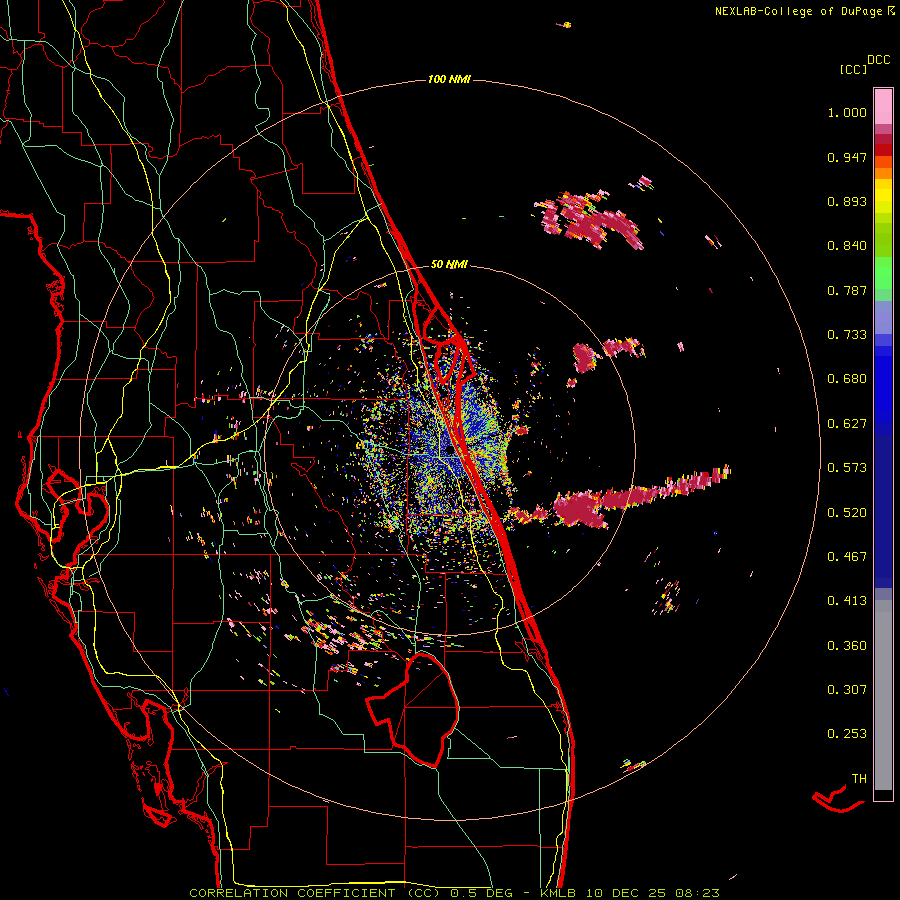Image resolution: width=900 pixels, height=900 pixels.
Task: Pick the red swatch just above 0.947
Action: 883,150
